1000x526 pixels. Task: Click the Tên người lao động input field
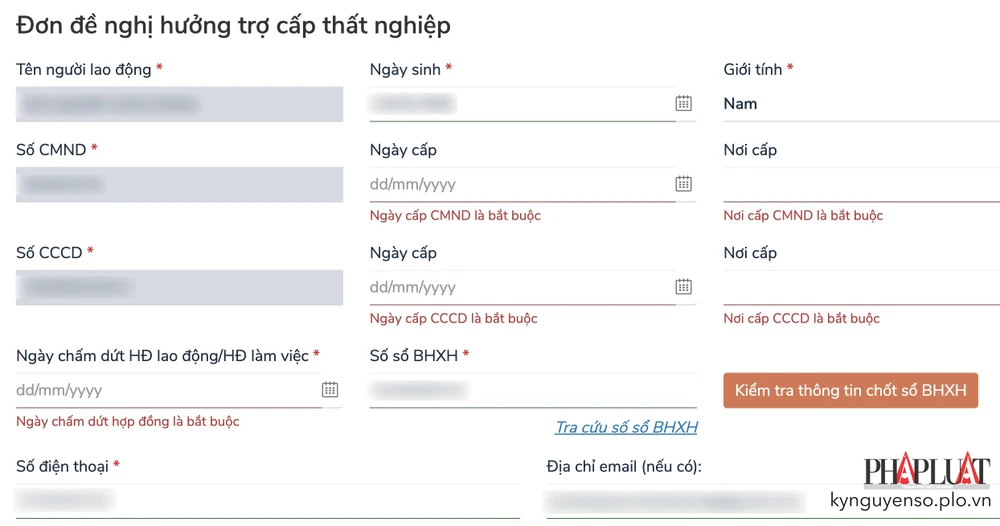pyautogui.click(x=180, y=104)
